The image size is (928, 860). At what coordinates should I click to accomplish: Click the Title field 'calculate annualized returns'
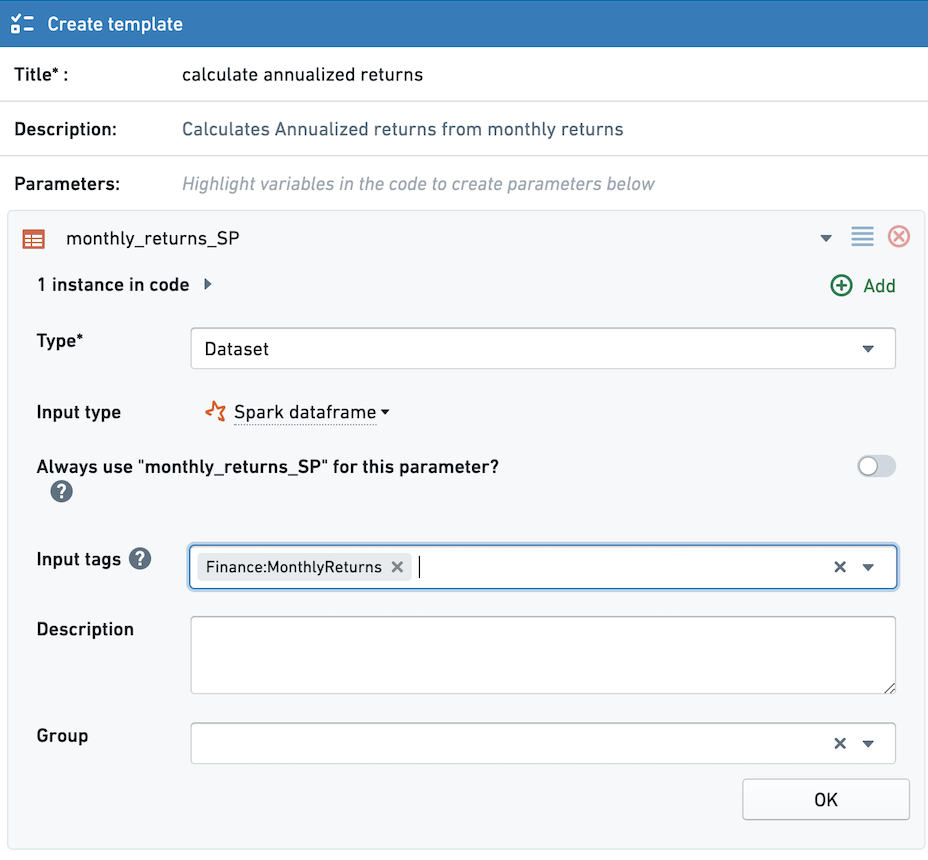[302, 75]
